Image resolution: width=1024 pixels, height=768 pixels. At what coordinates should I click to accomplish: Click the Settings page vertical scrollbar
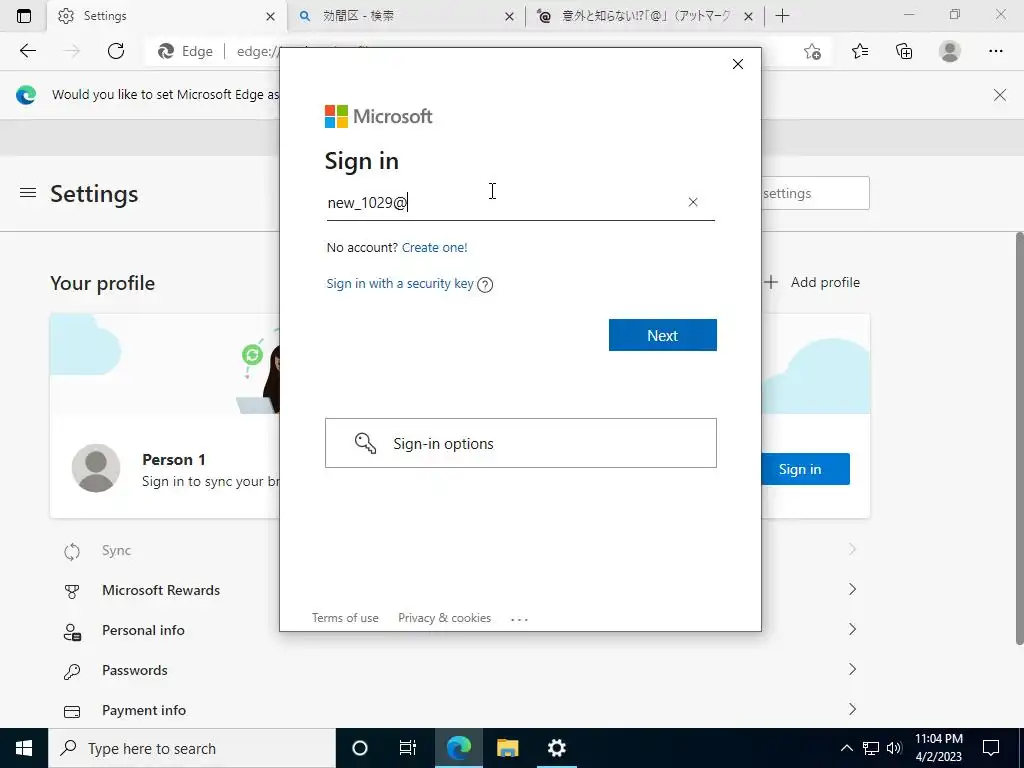(x=1019, y=438)
